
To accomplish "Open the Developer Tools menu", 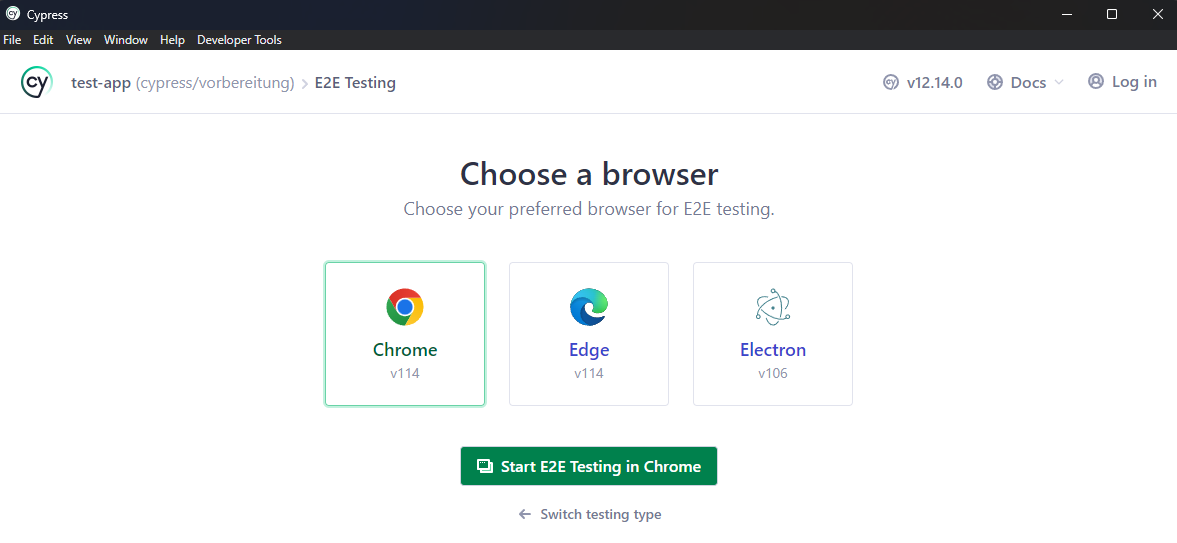I will [x=239, y=40].
